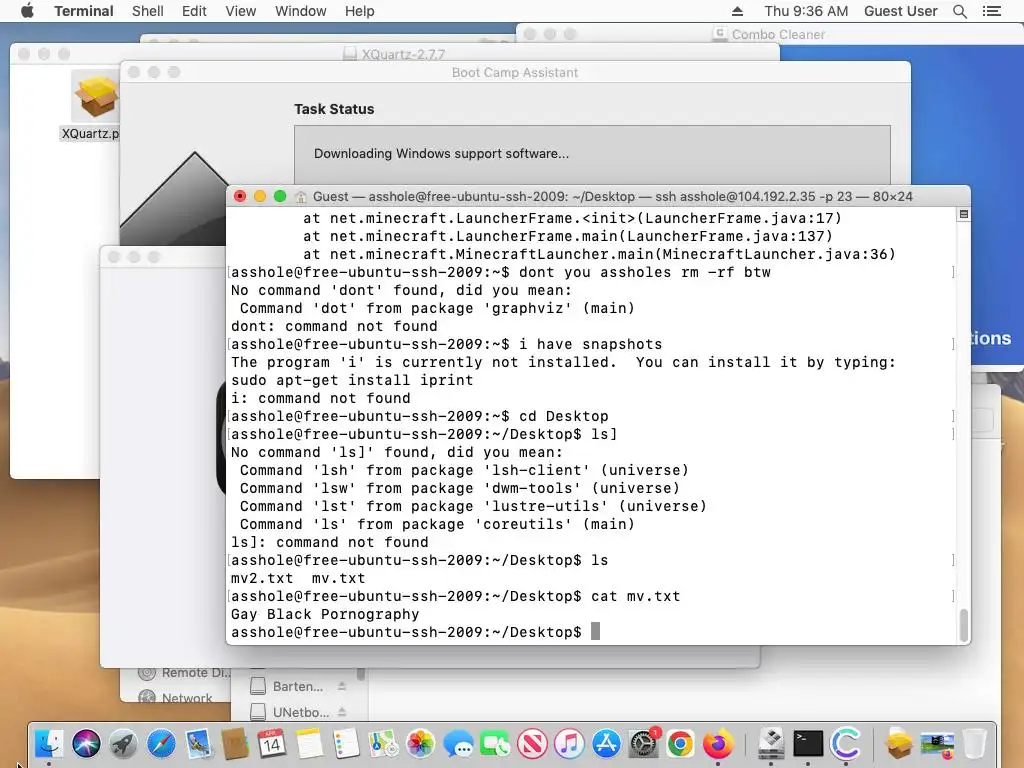
Task: Open the Apple menu
Action: [27, 11]
